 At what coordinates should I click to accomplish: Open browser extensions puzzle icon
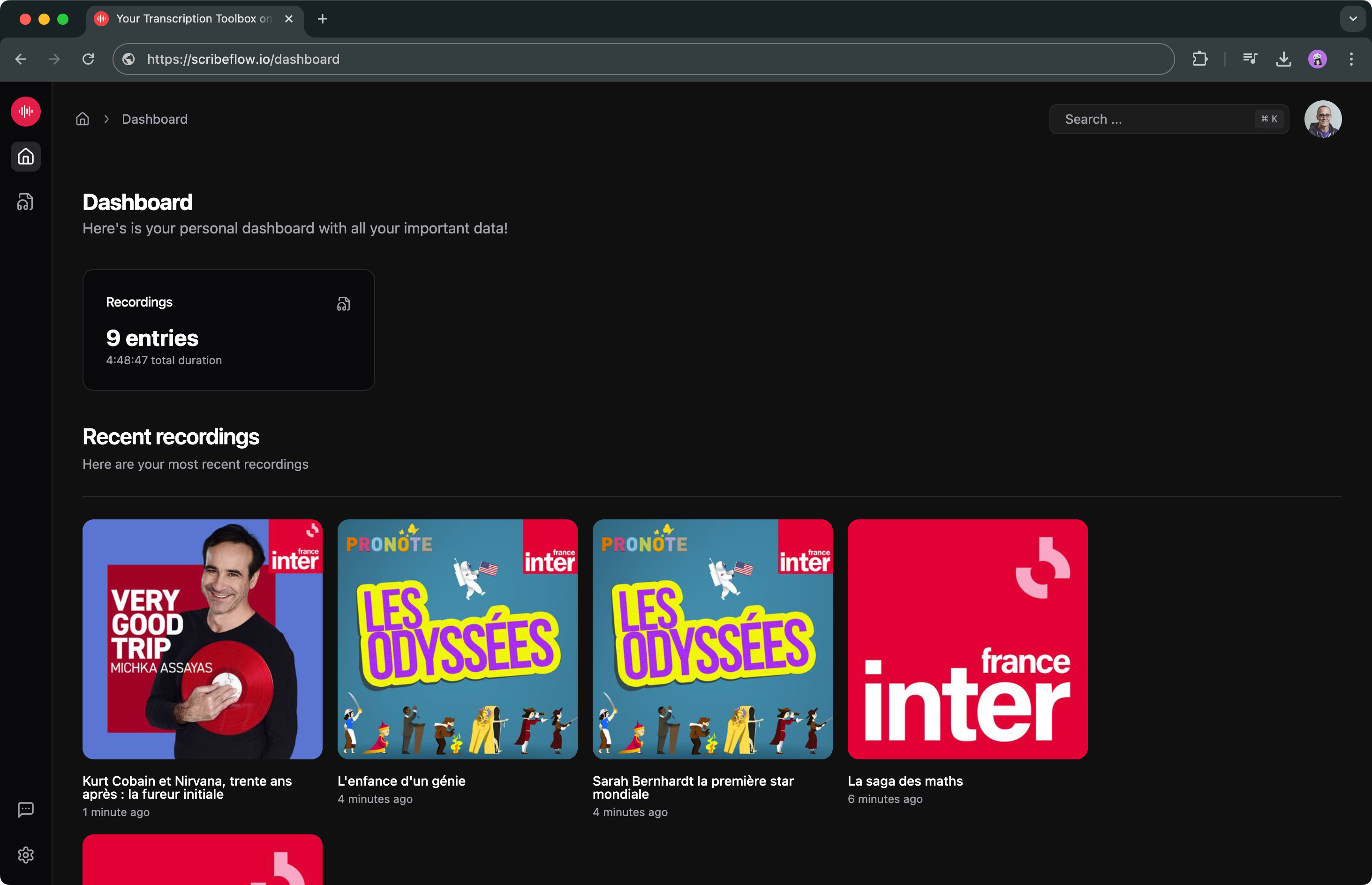1199,59
